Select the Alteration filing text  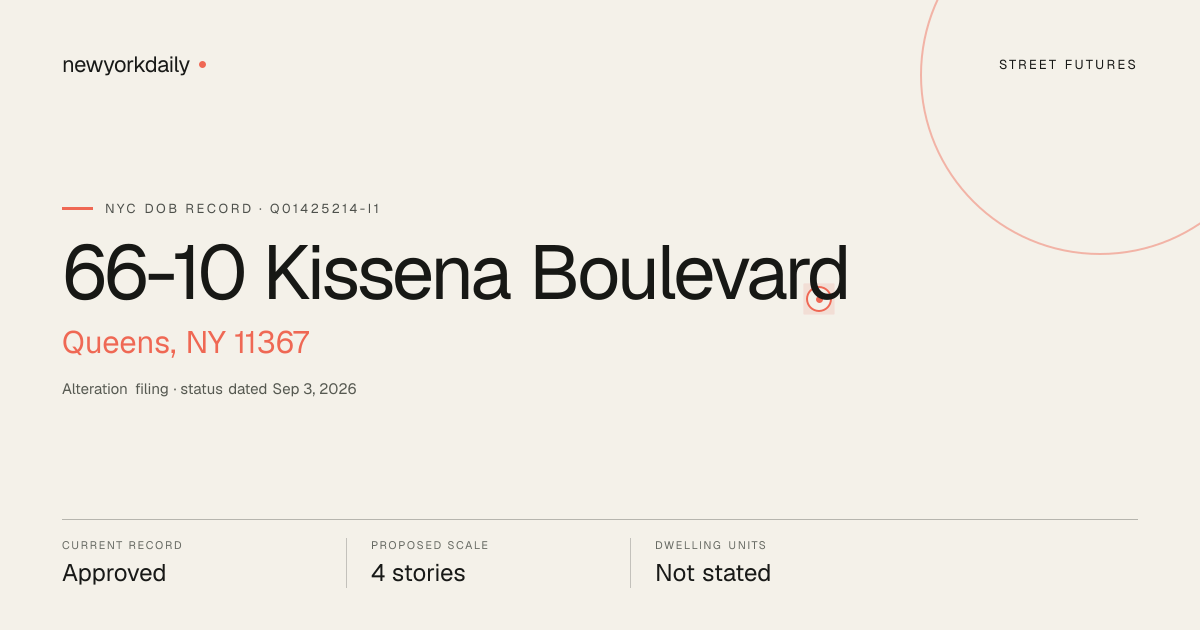coord(115,389)
